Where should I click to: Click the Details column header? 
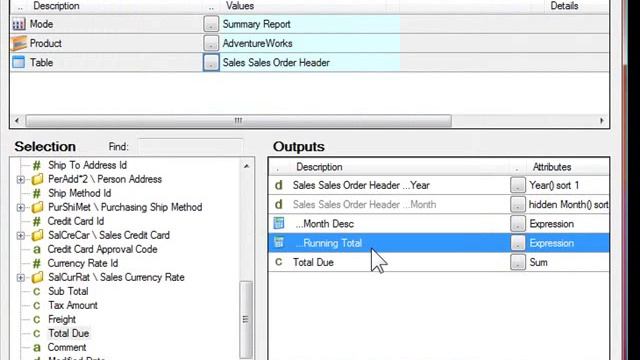coord(564,6)
